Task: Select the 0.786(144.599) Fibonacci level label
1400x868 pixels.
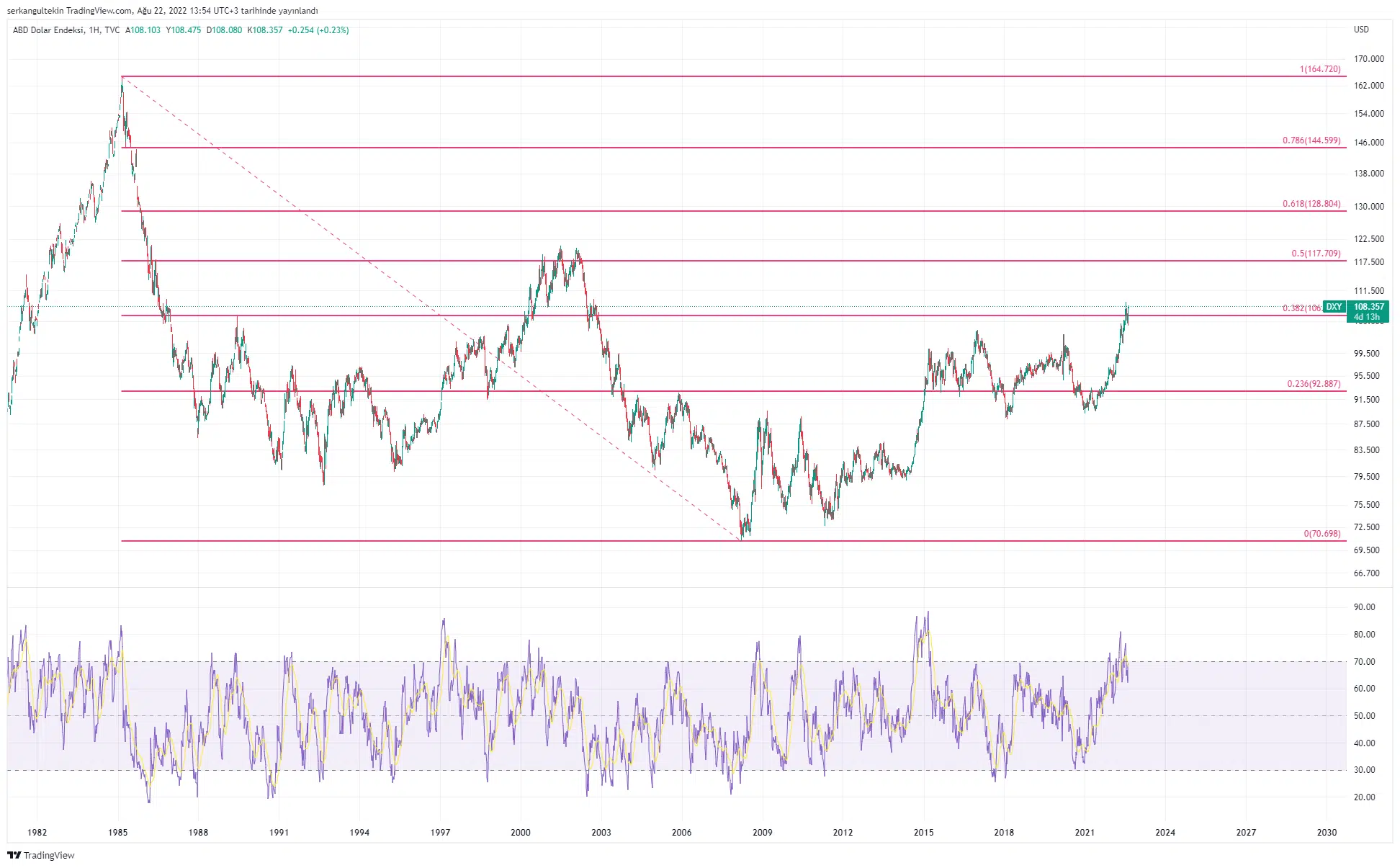Action: (x=1311, y=140)
